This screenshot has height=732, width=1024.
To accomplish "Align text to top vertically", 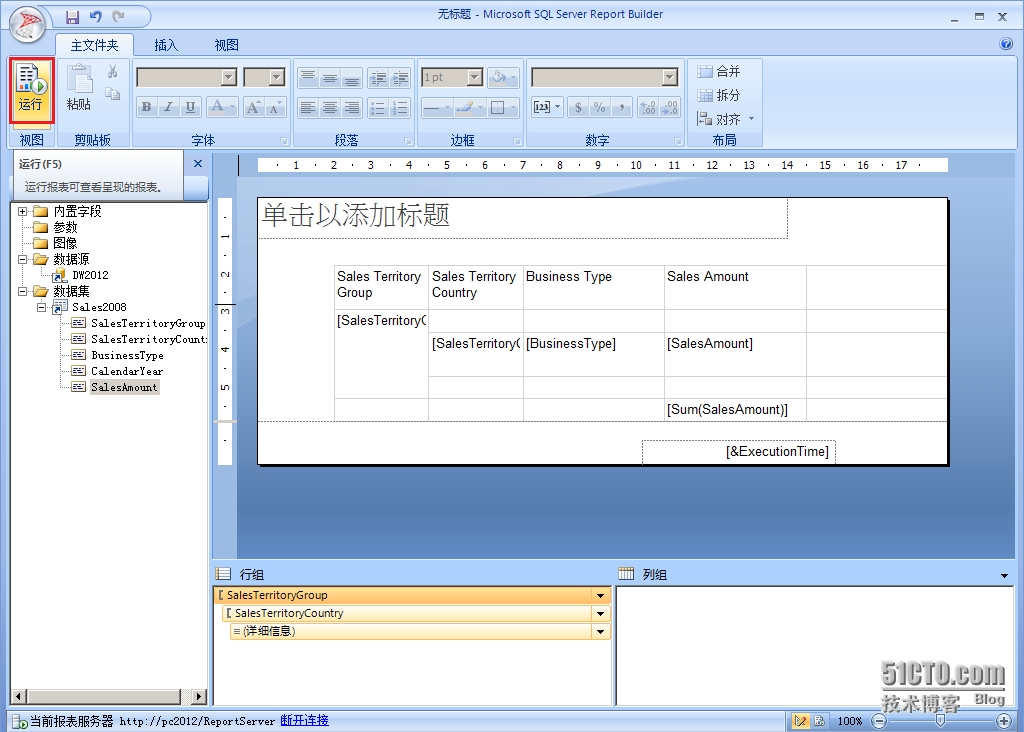I will point(308,78).
